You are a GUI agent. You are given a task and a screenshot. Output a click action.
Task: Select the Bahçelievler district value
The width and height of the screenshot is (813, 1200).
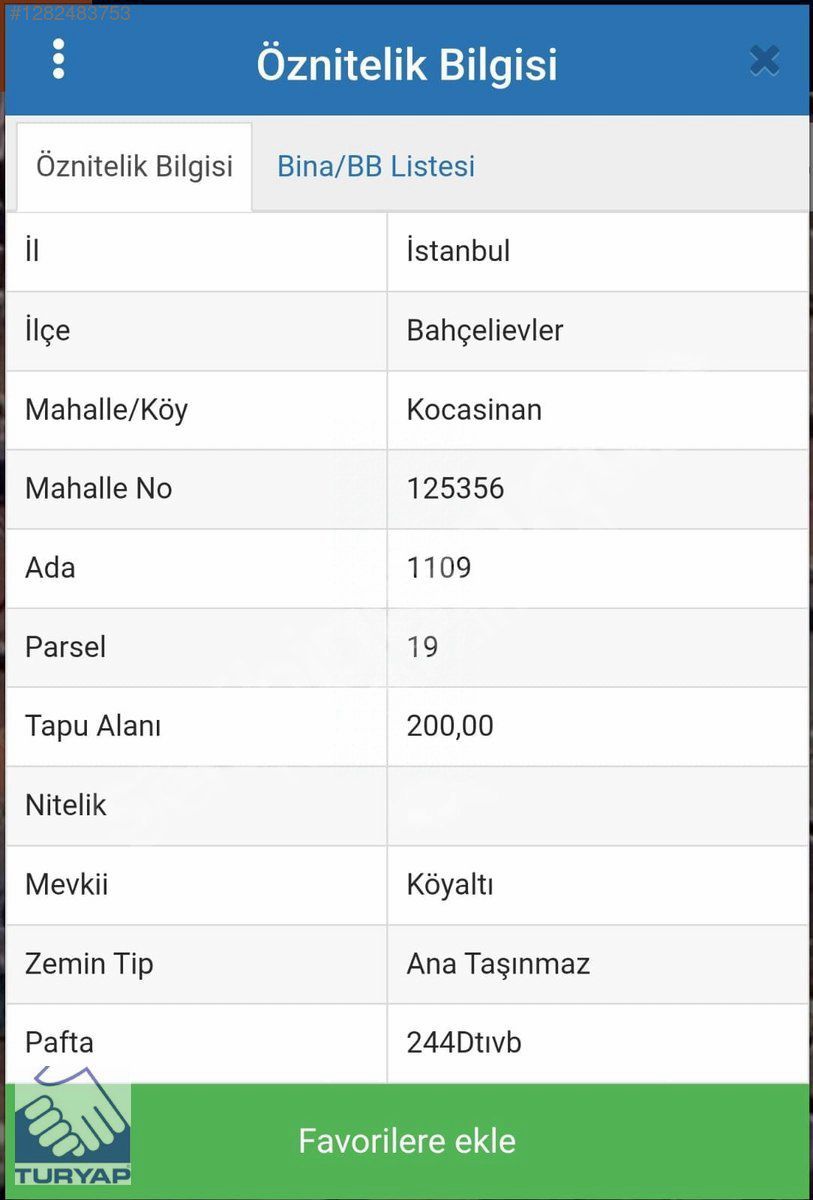[485, 330]
